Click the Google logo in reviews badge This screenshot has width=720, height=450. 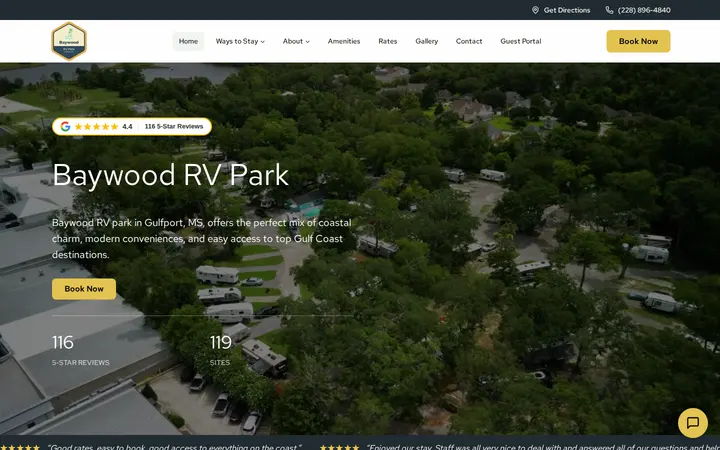[65, 127]
